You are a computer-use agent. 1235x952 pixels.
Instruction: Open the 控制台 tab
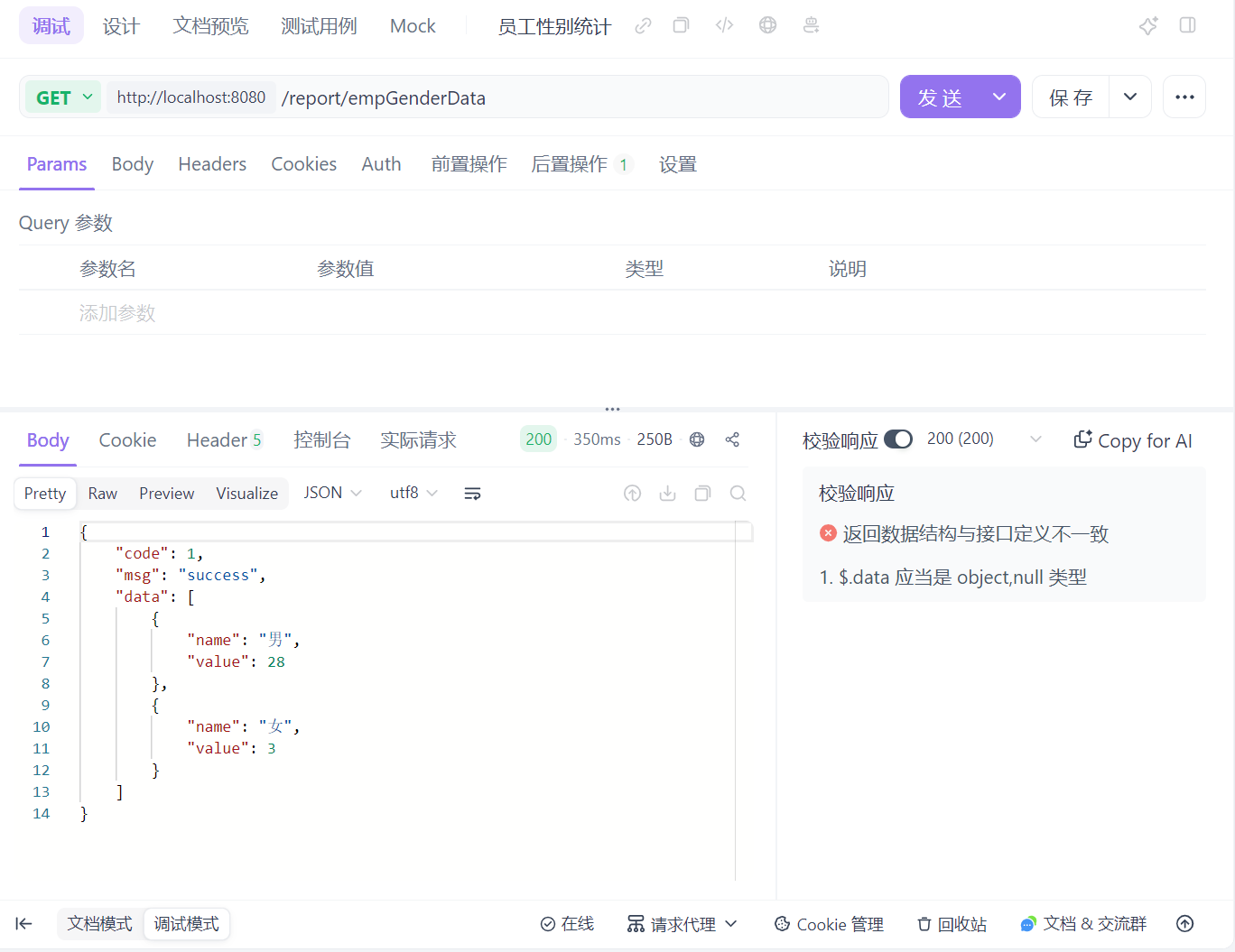click(x=322, y=440)
